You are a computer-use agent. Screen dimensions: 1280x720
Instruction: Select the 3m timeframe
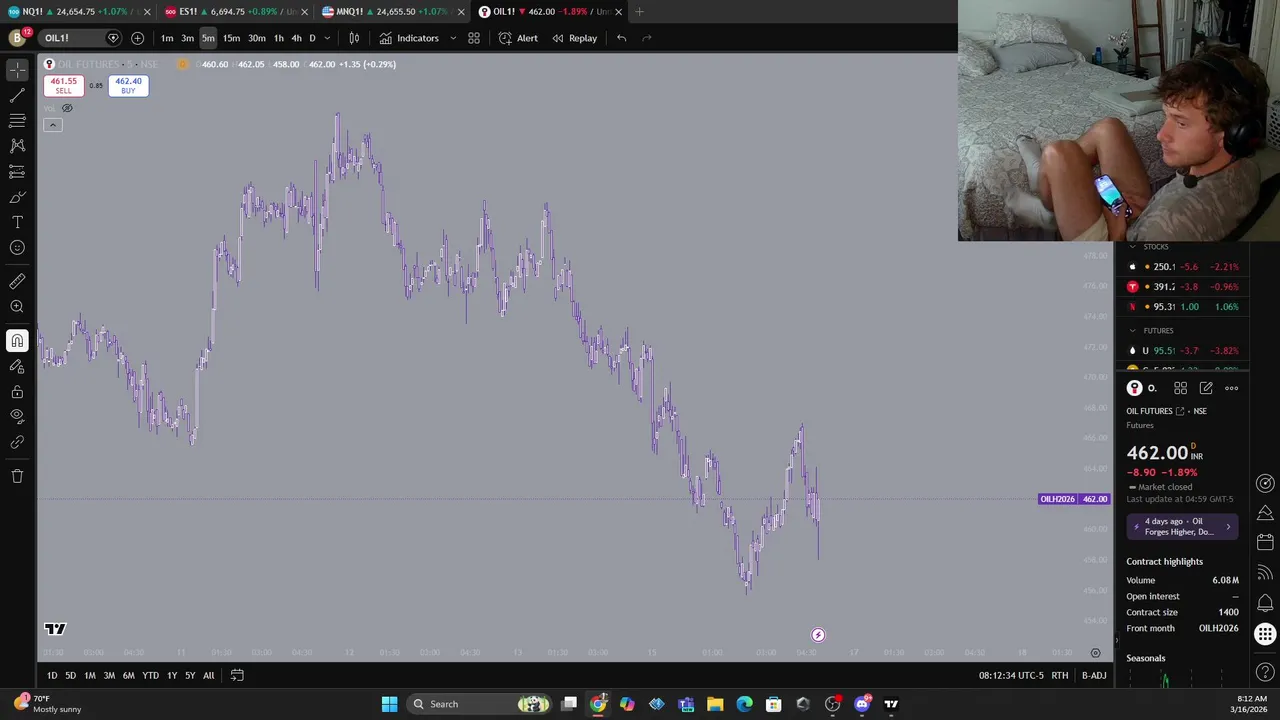[187, 38]
